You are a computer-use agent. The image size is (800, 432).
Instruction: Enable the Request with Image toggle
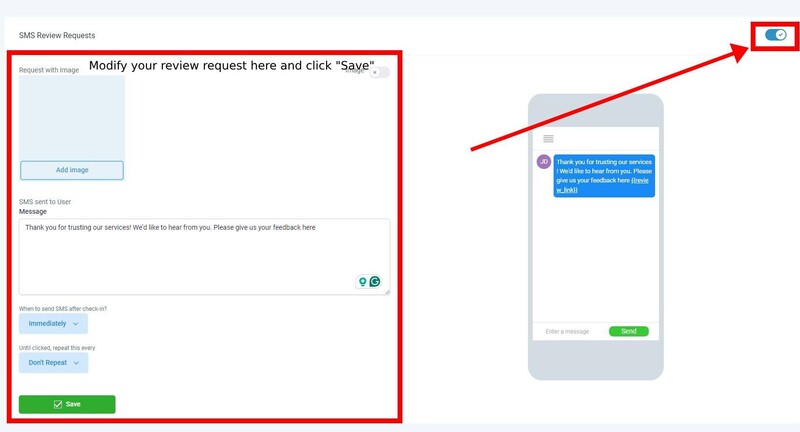[380, 72]
